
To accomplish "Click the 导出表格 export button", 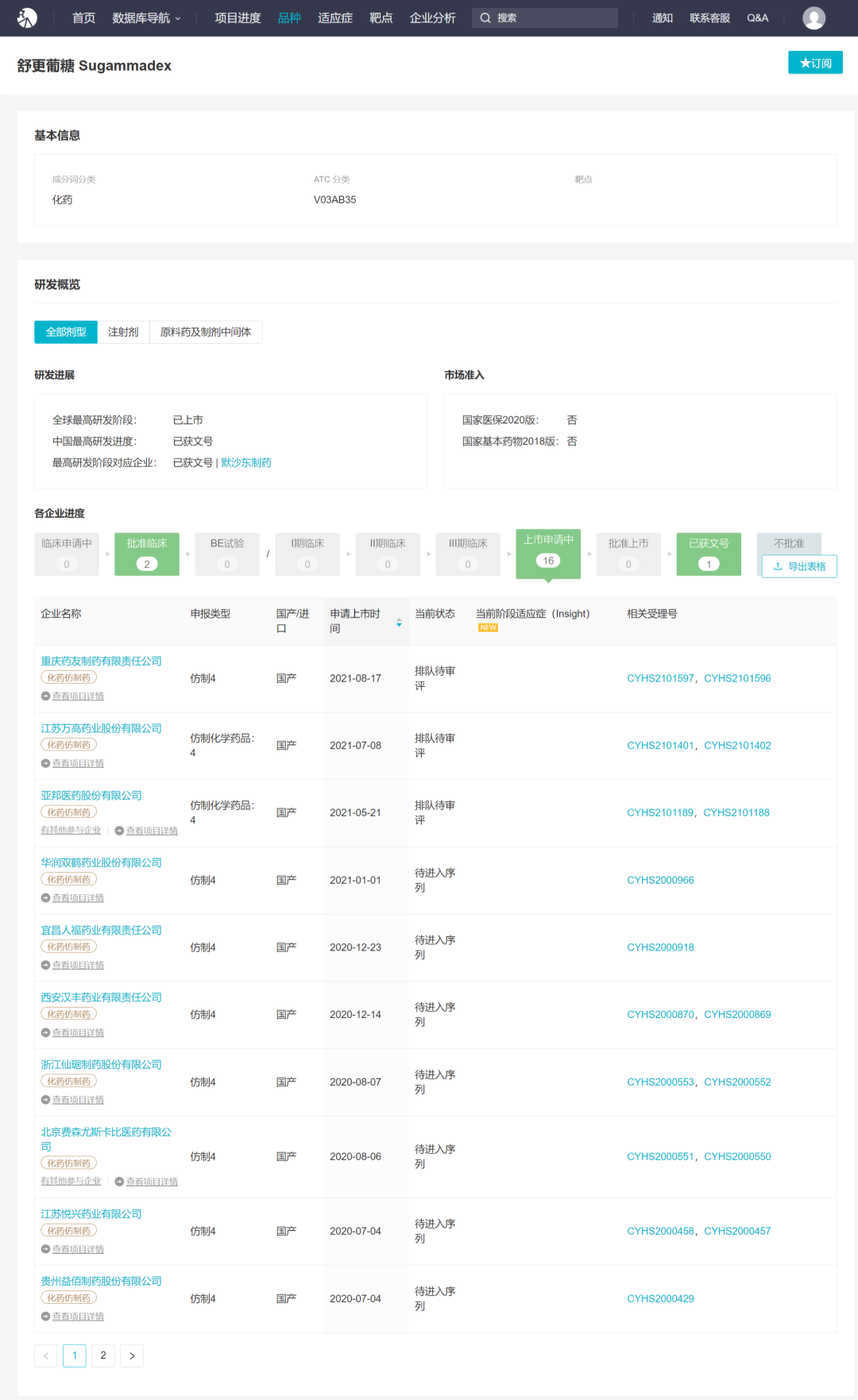I will click(799, 566).
